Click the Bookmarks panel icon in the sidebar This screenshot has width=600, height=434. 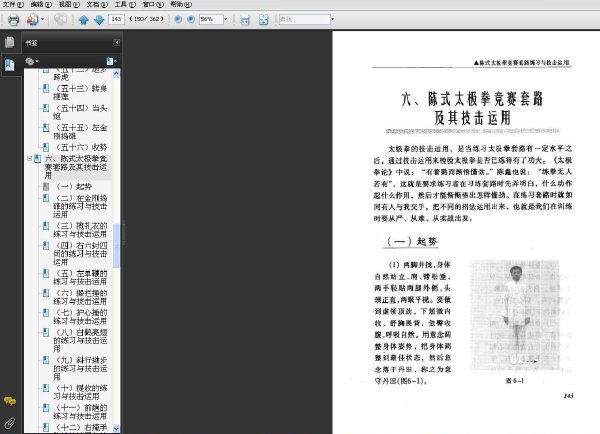point(10,65)
